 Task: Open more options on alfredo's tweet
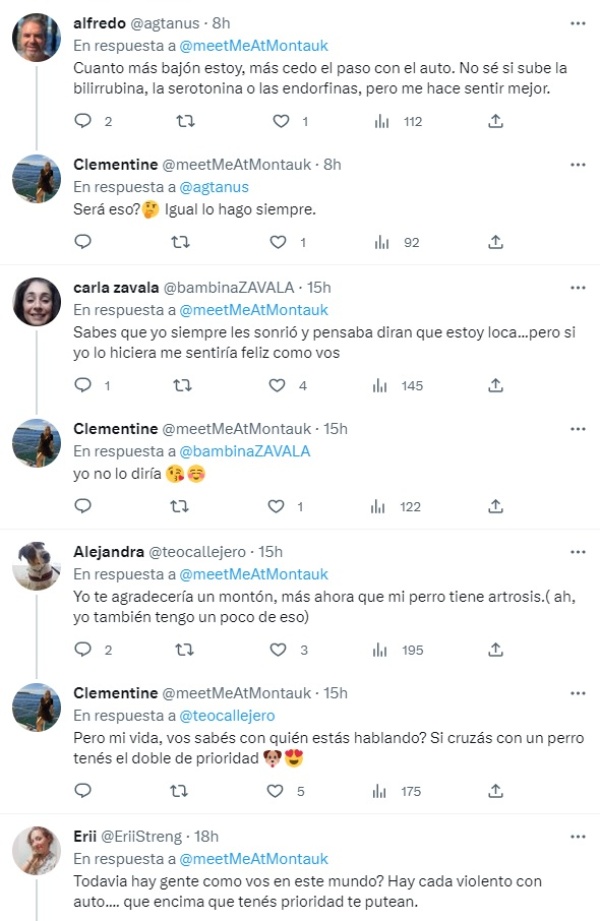click(578, 22)
